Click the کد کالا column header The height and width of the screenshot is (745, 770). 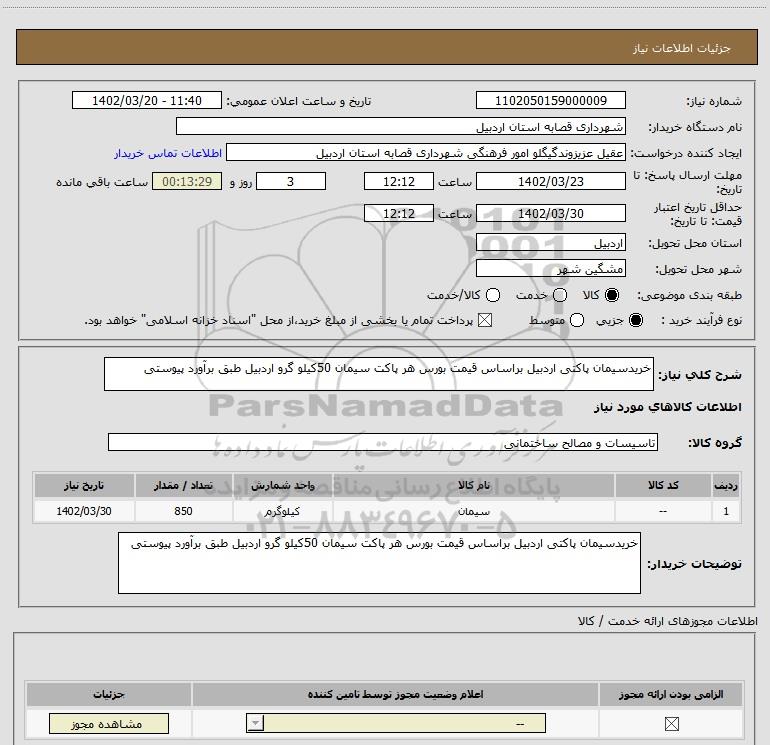coord(663,485)
